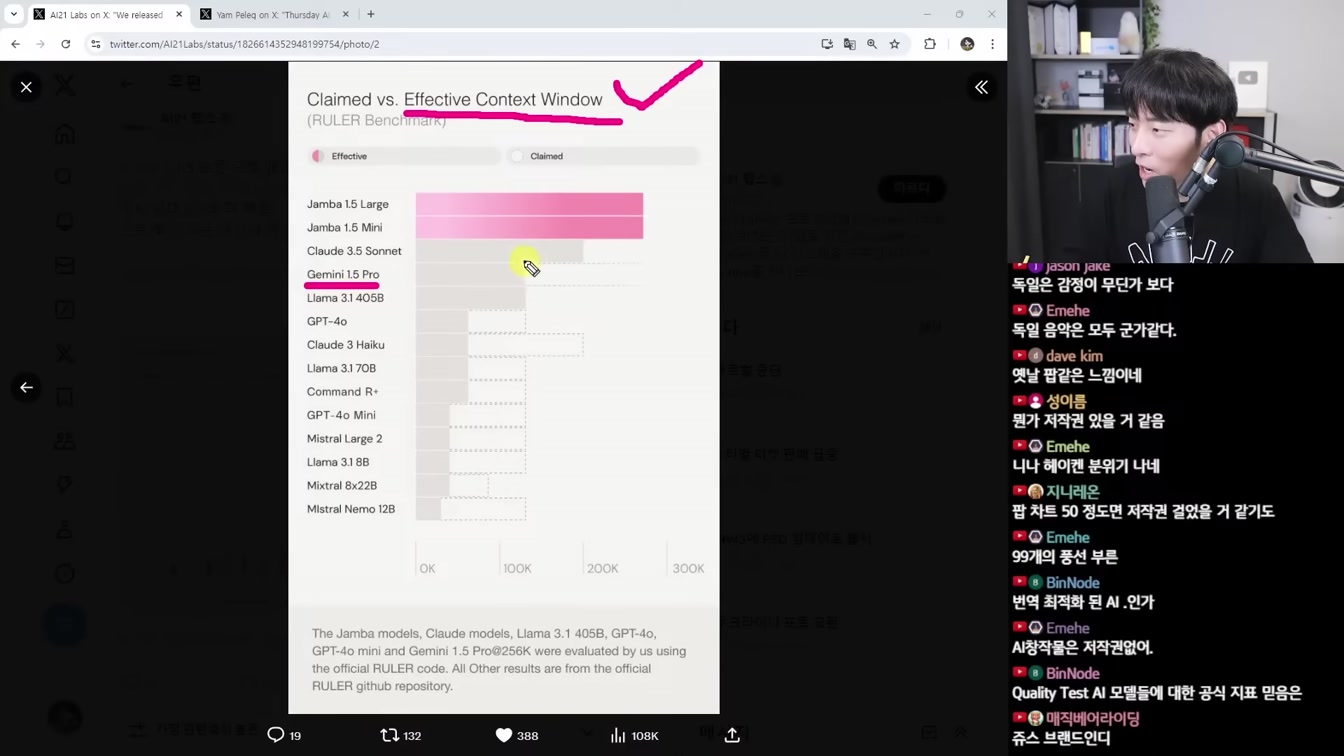Click the chat username '매직베어라이딩'
The image size is (1344, 756).
pyautogui.click(x=1093, y=719)
